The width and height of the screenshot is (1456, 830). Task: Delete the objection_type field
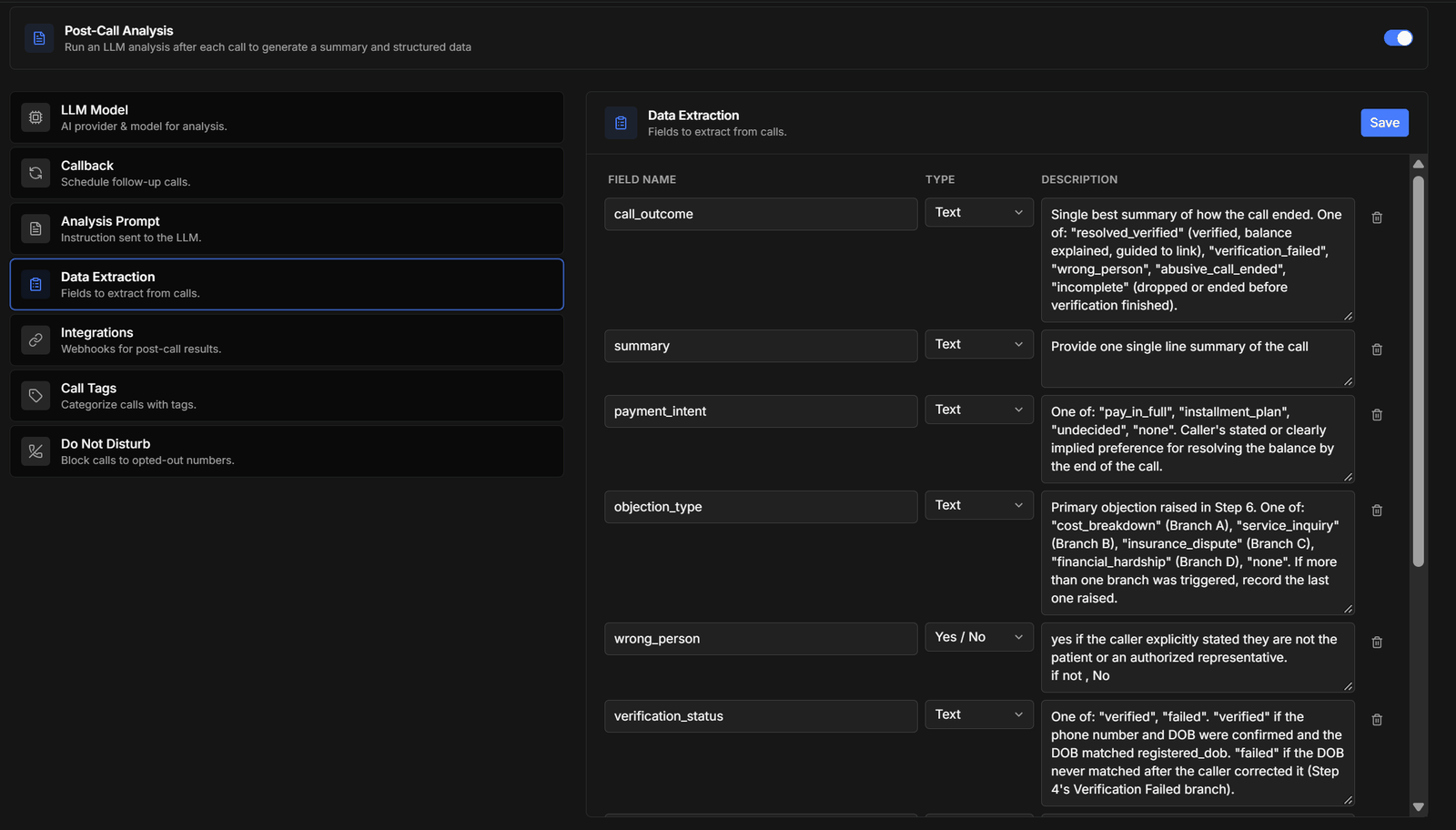coord(1377,511)
